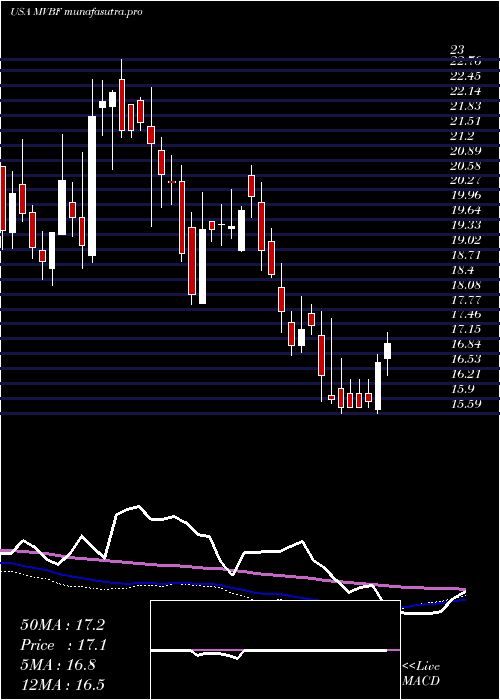Image resolution: width=500 pixels, height=700 pixels.
Task: Click the '12MA : 16.5' readout
Action: click(62, 685)
